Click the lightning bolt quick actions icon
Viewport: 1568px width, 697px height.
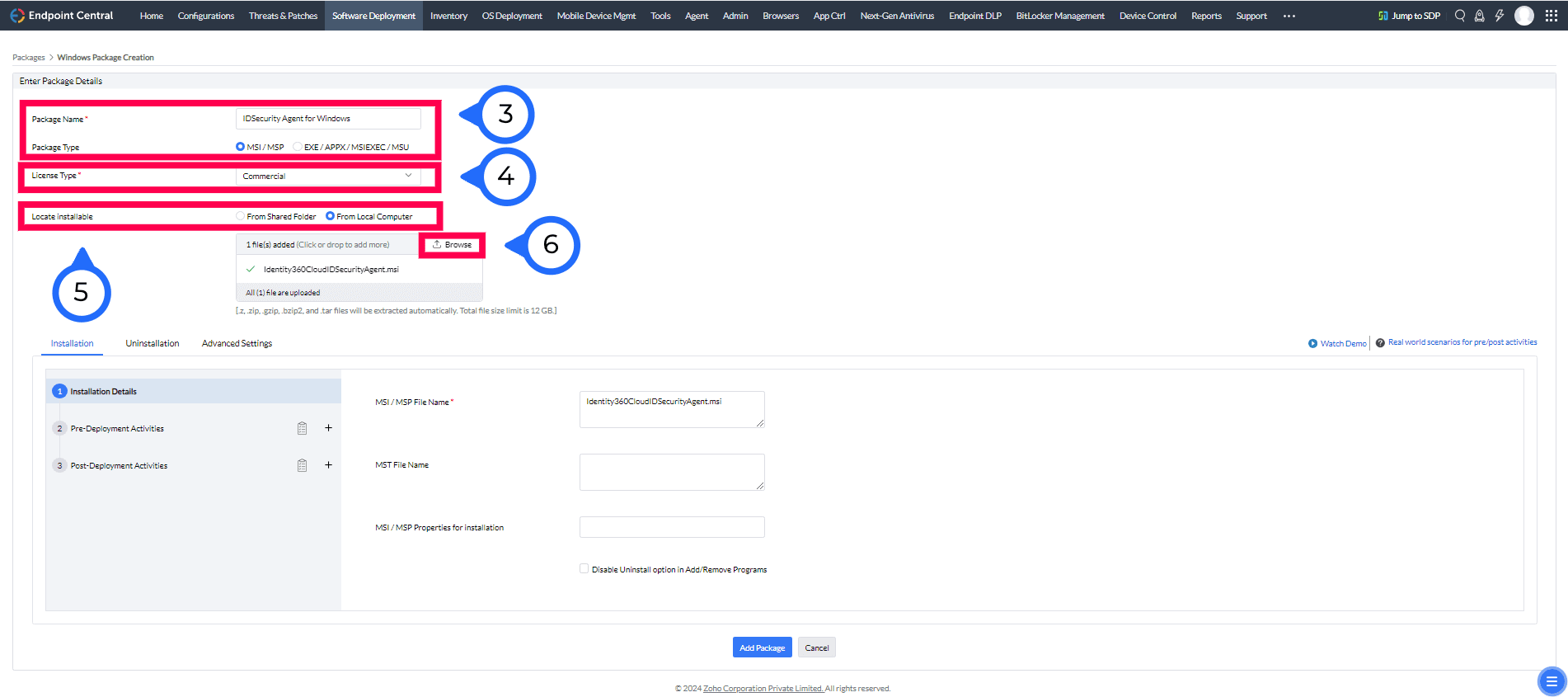[x=1500, y=16]
